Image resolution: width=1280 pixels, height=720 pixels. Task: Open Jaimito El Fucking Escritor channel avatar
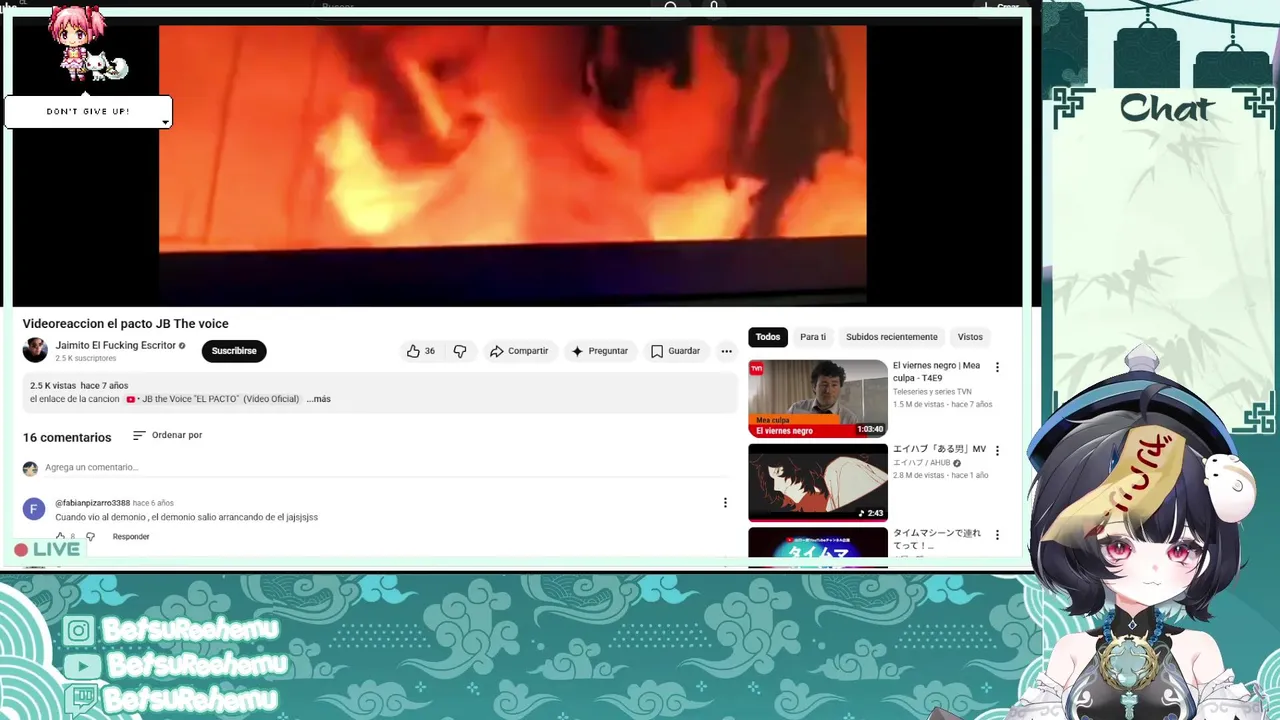pyautogui.click(x=35, y=350)
